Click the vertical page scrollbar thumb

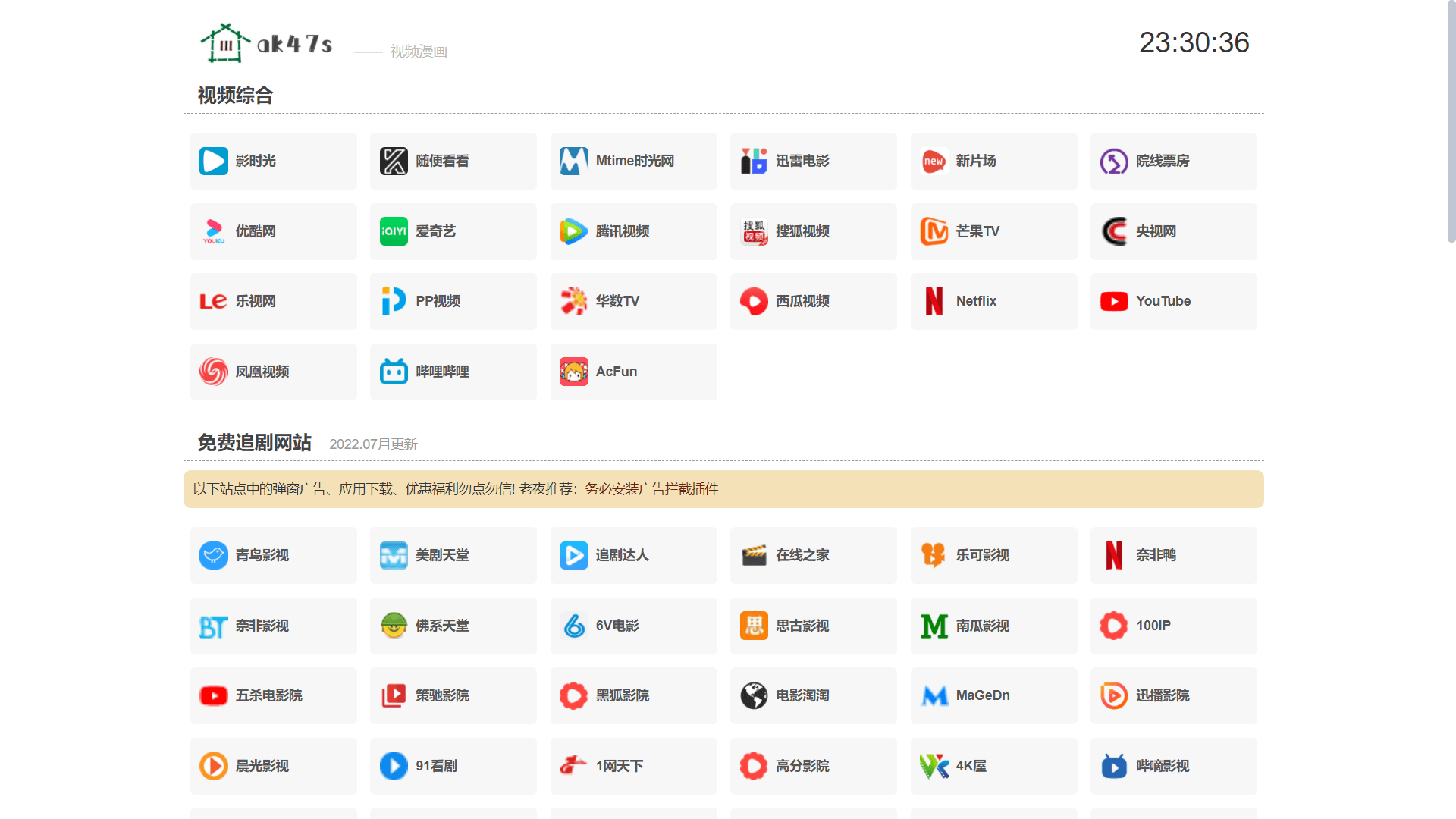(1451, 121)
